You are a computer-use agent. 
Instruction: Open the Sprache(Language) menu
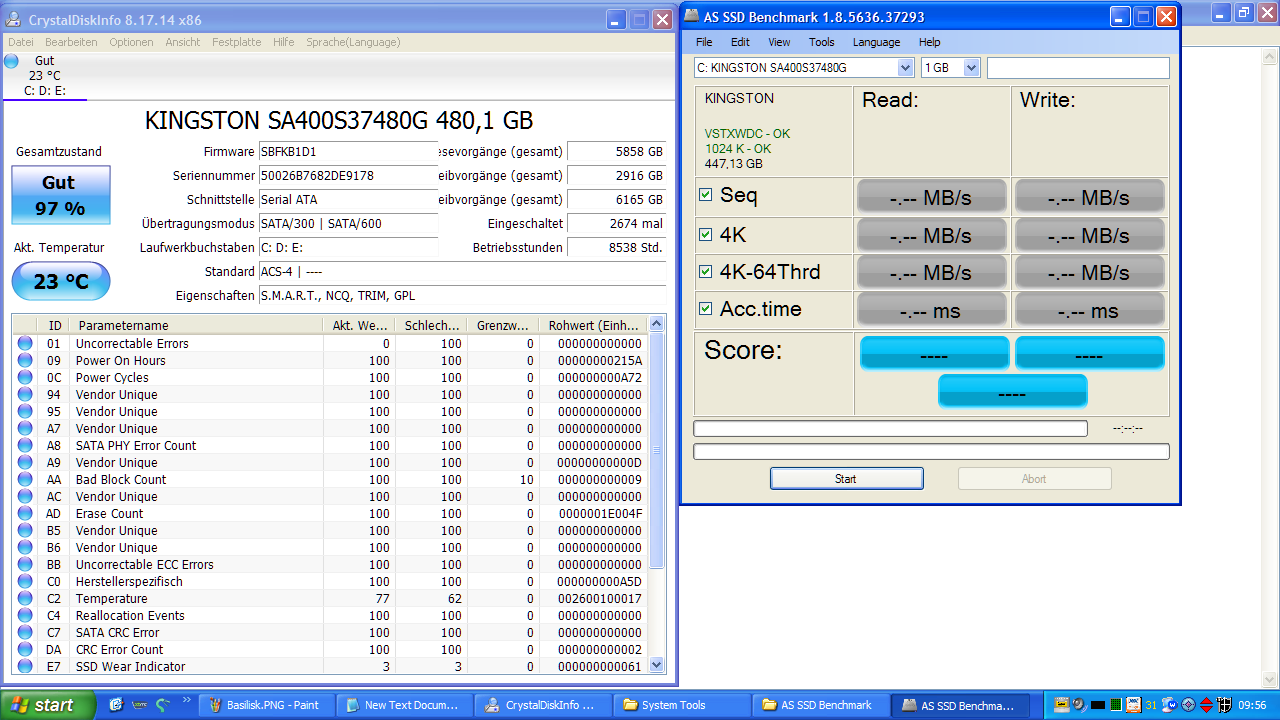pyautogui.click(x=353, y=42)
